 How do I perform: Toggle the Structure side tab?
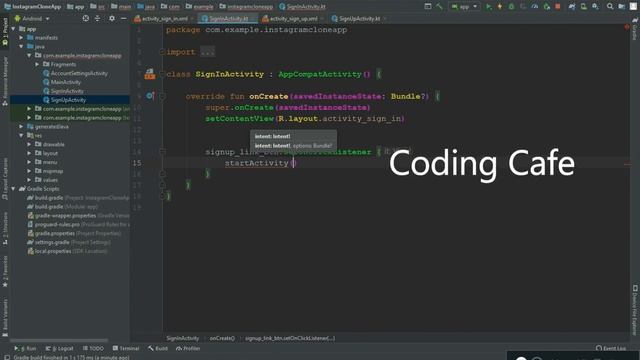(x=5, y=229)
